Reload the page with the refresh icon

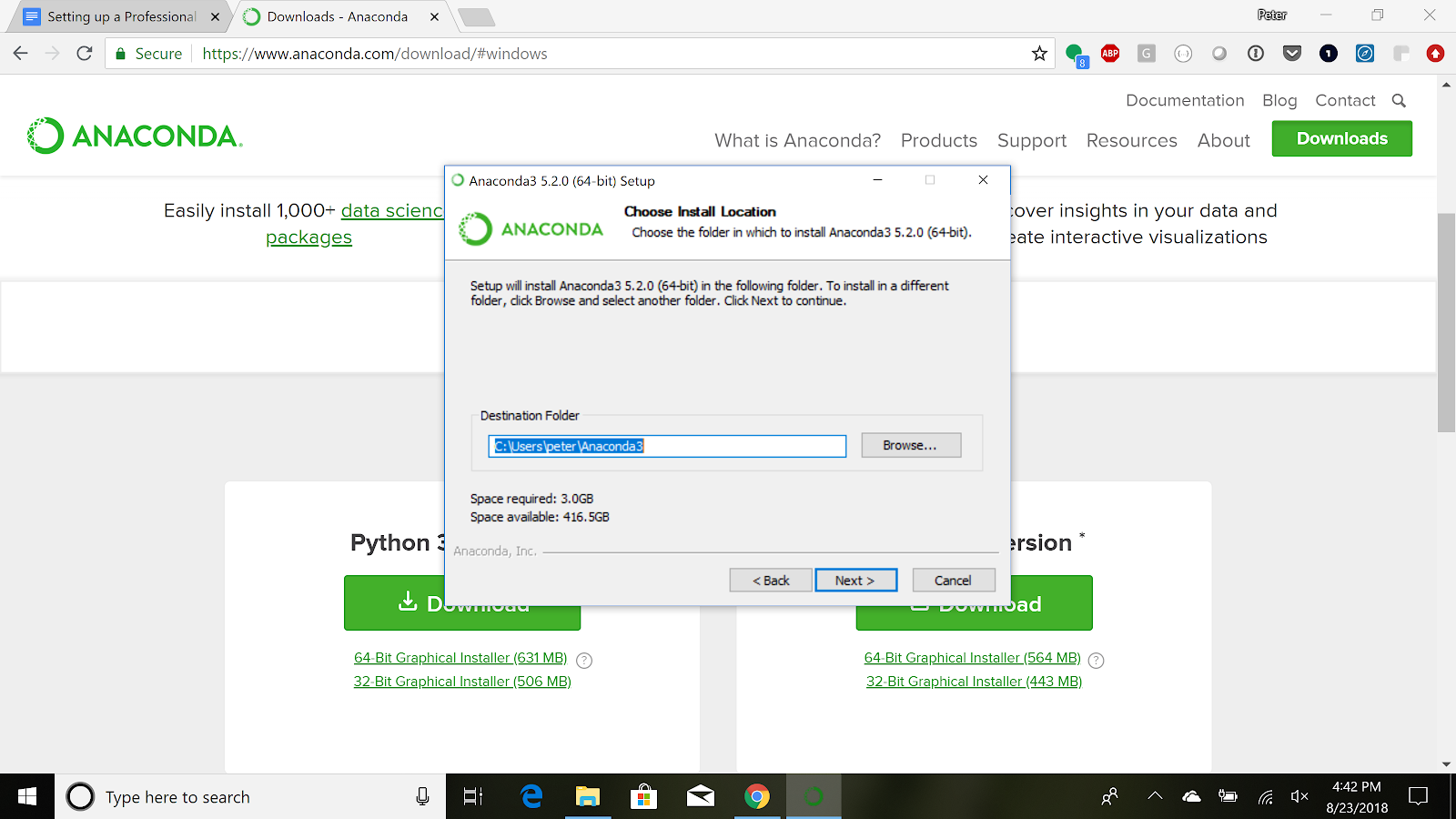point(85,54)
